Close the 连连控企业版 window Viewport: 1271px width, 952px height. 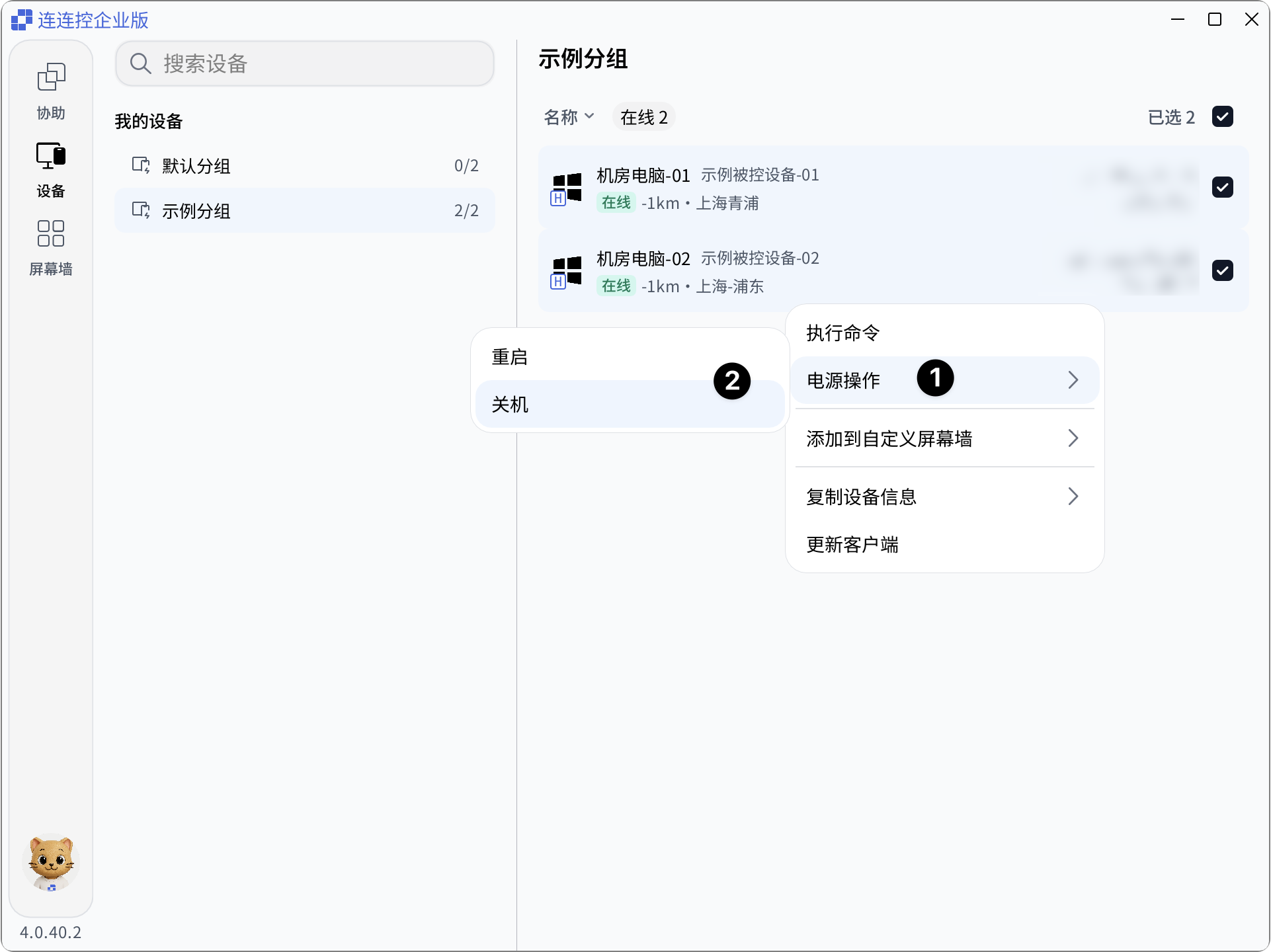[x=1252, y=19]
